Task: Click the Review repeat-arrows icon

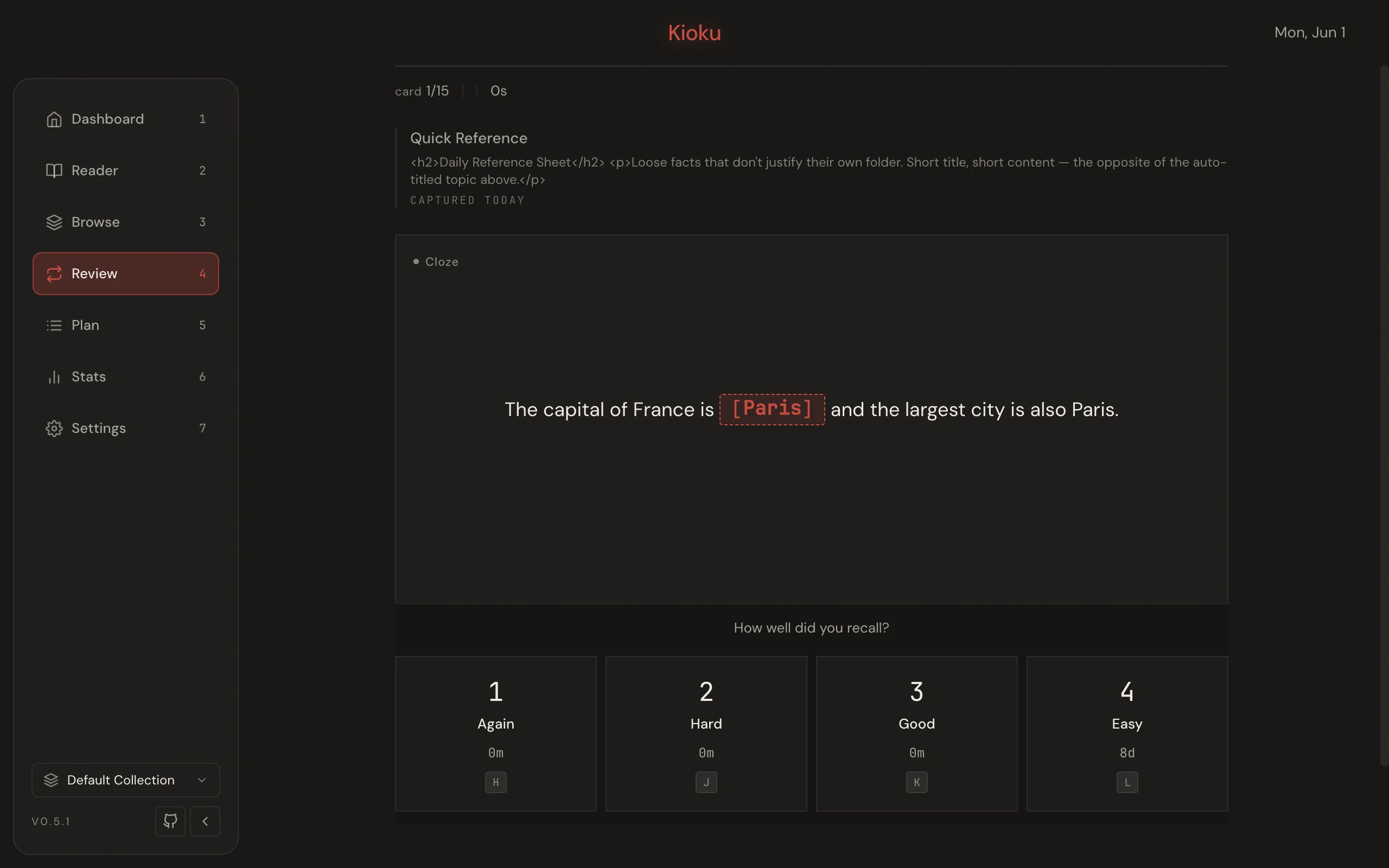Action: 54,274
